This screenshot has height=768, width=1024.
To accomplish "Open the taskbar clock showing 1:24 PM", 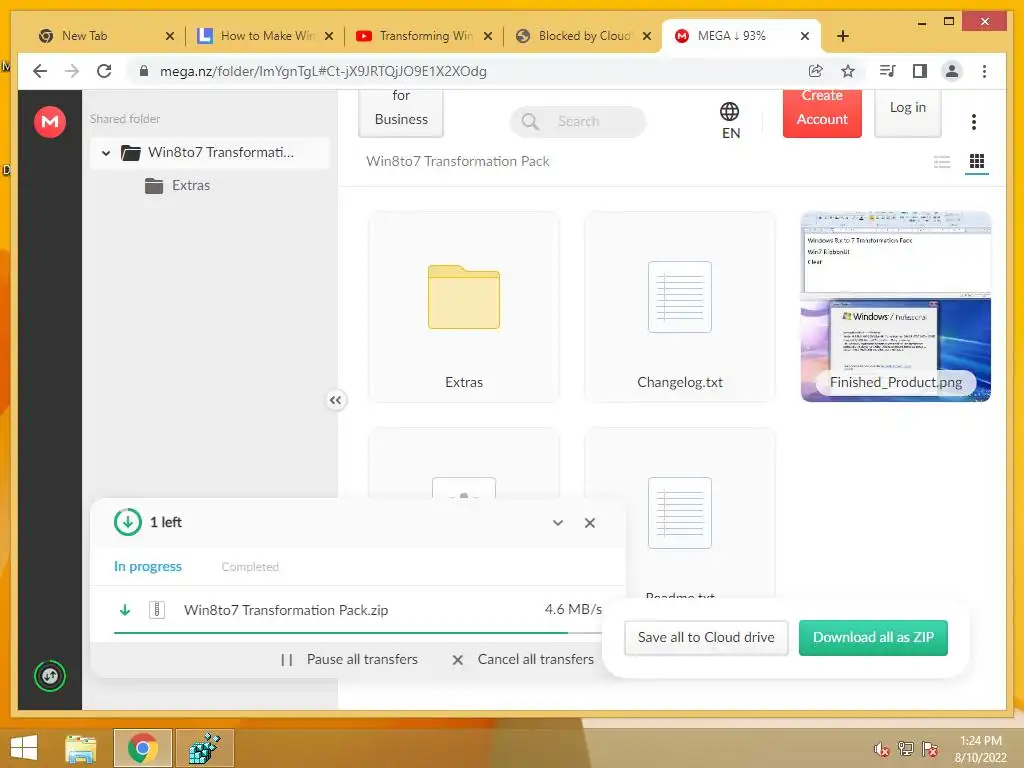I will coord(981,749).
